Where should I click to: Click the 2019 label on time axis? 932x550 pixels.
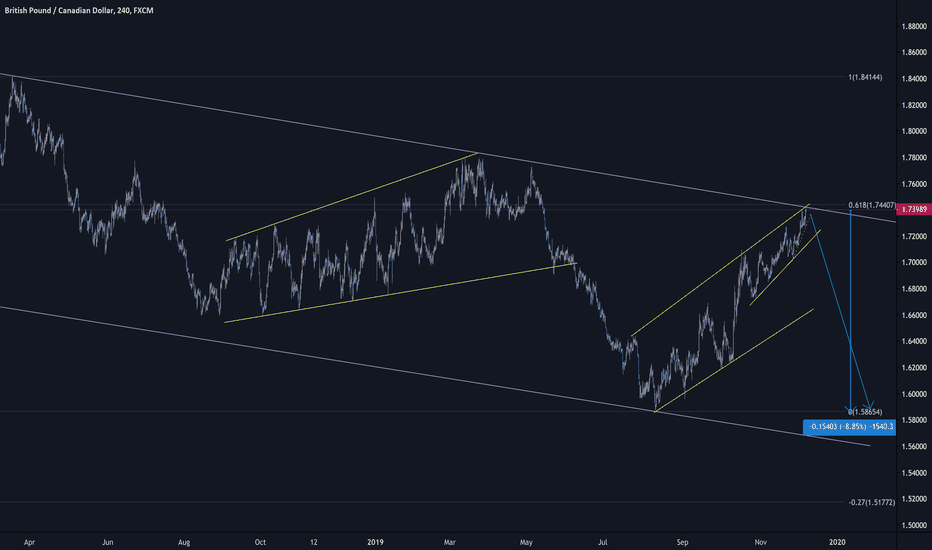click(x=375, y=541)
